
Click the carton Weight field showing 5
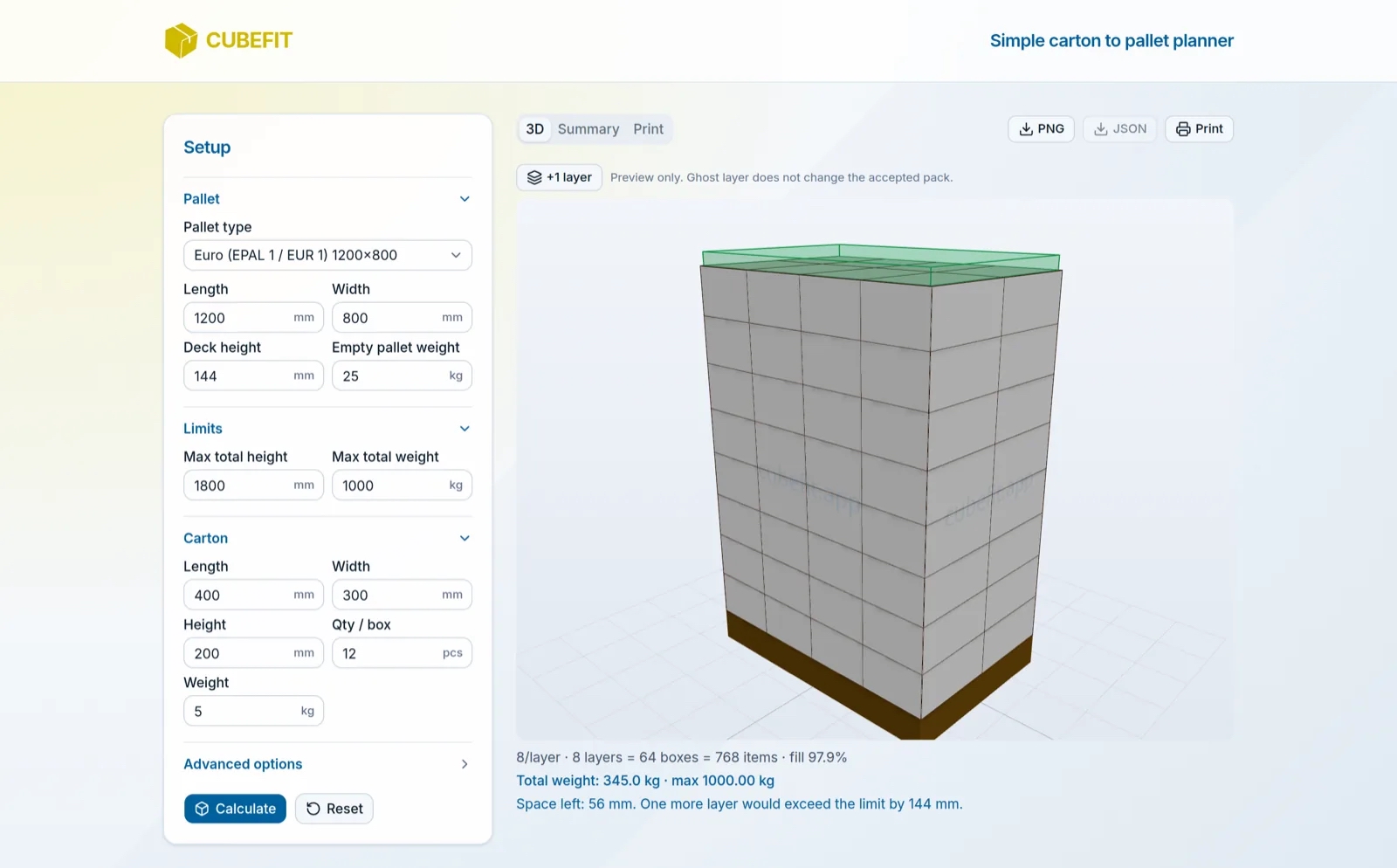point(253,712)
